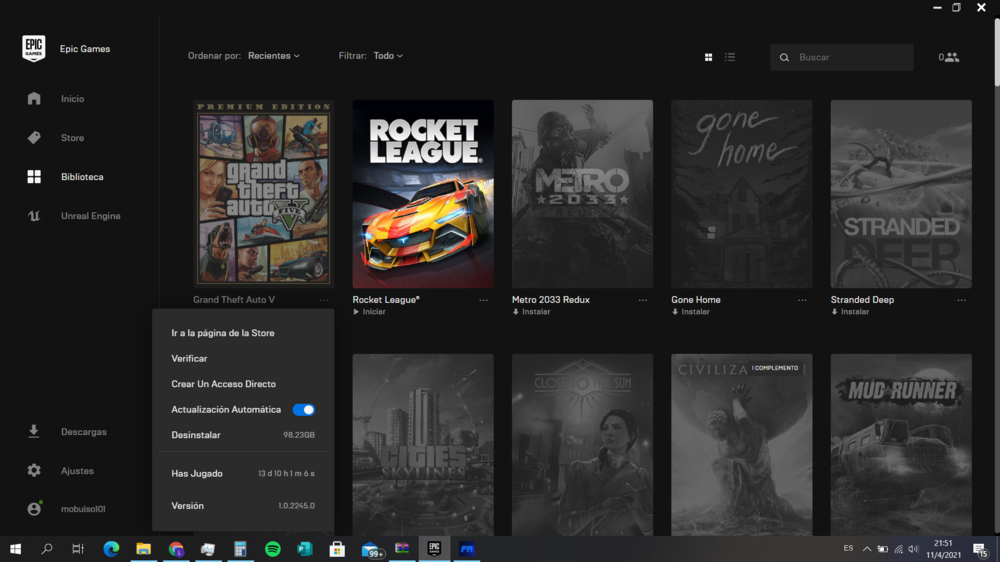
Task: Open Civilization cover thumbnail
Action: 742,445
